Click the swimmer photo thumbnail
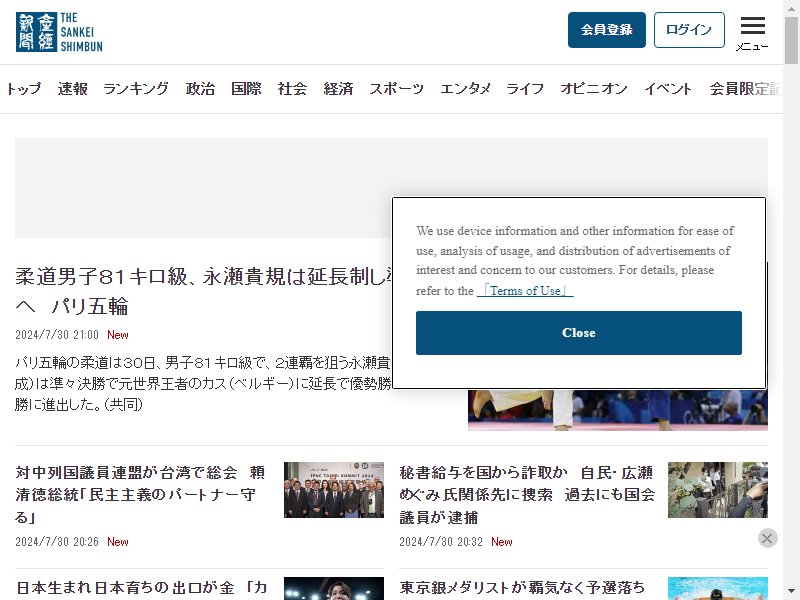The width and height of the screenshot is (800, 600). tap(718, 588)
